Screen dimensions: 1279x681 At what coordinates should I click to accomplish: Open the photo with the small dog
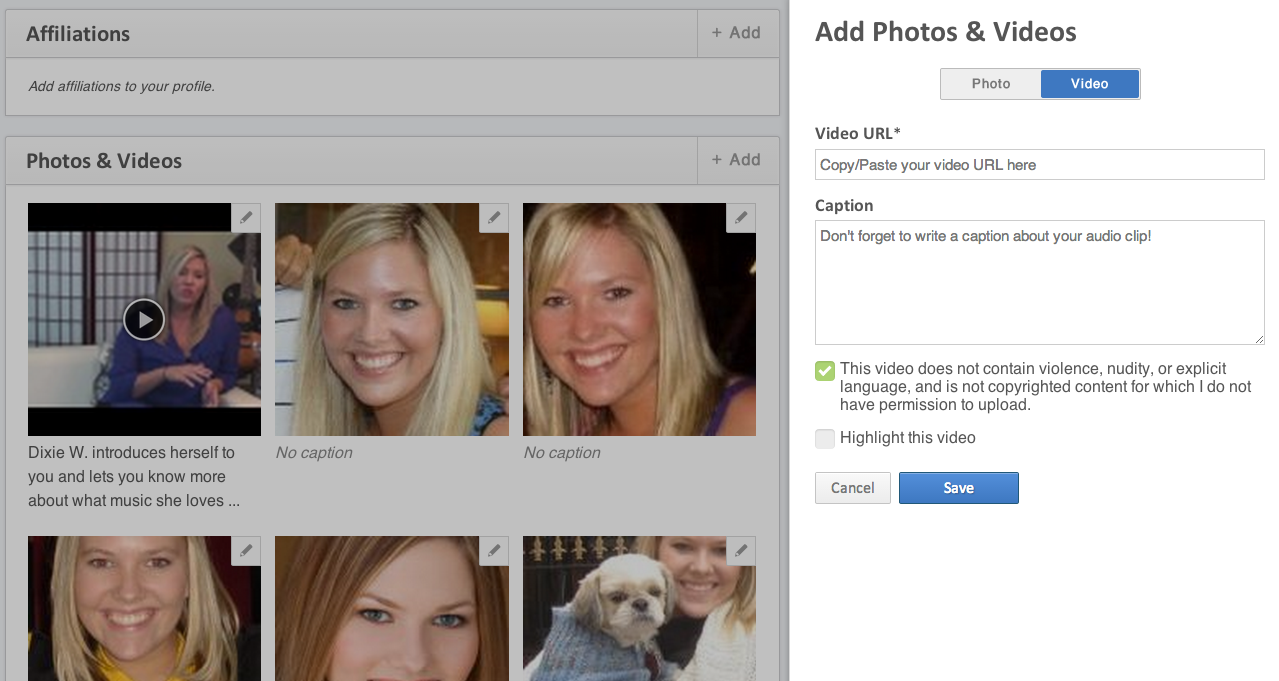640,608
